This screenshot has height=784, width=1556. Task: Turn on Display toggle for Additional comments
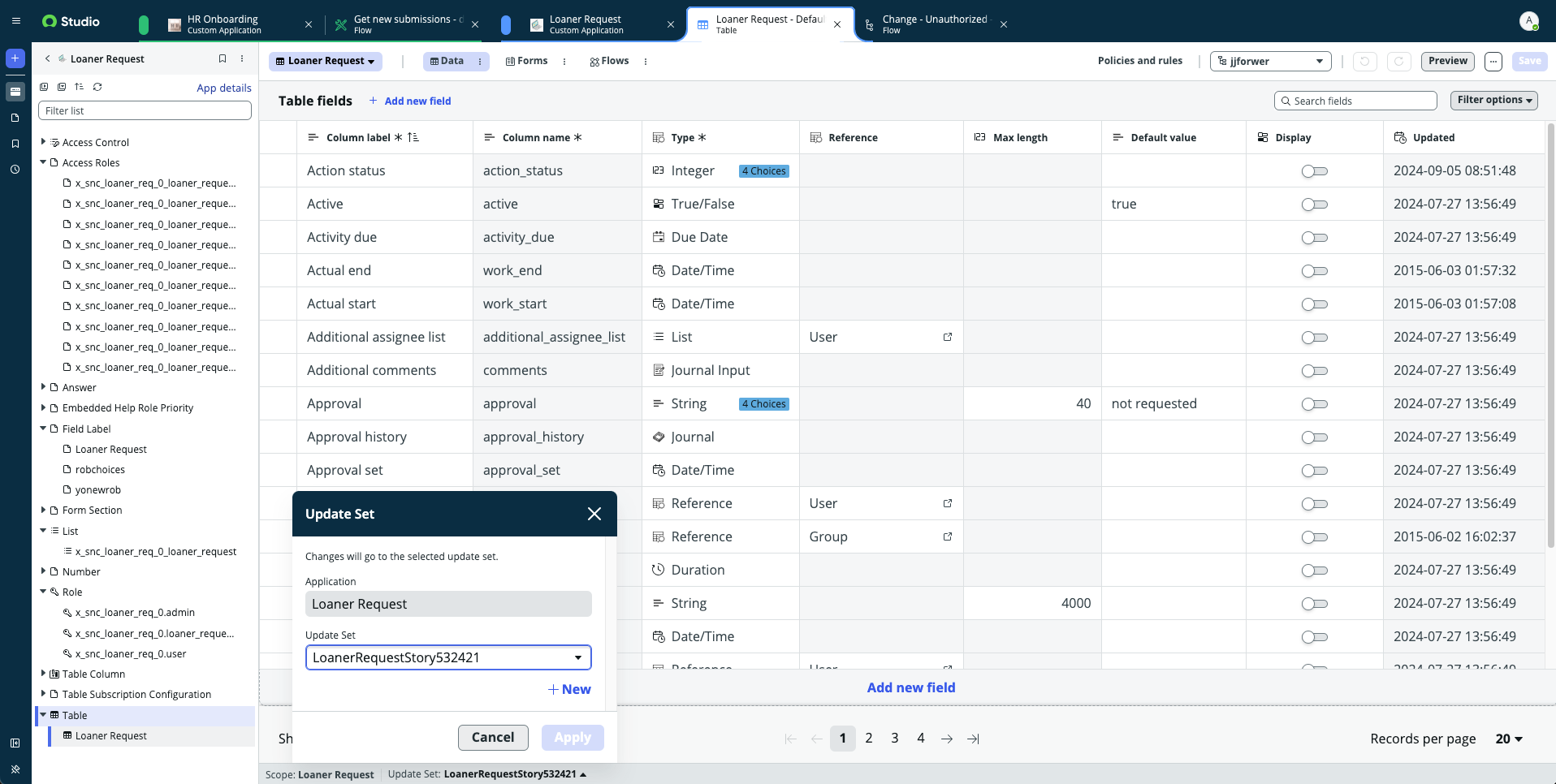pyautogui.click(x=1314, y=371)
